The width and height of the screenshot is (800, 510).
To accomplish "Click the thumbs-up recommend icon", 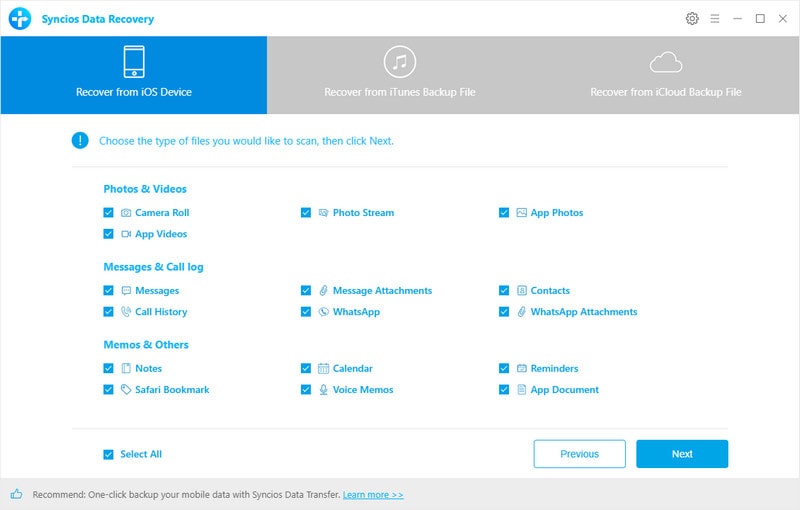I will 16,494.
